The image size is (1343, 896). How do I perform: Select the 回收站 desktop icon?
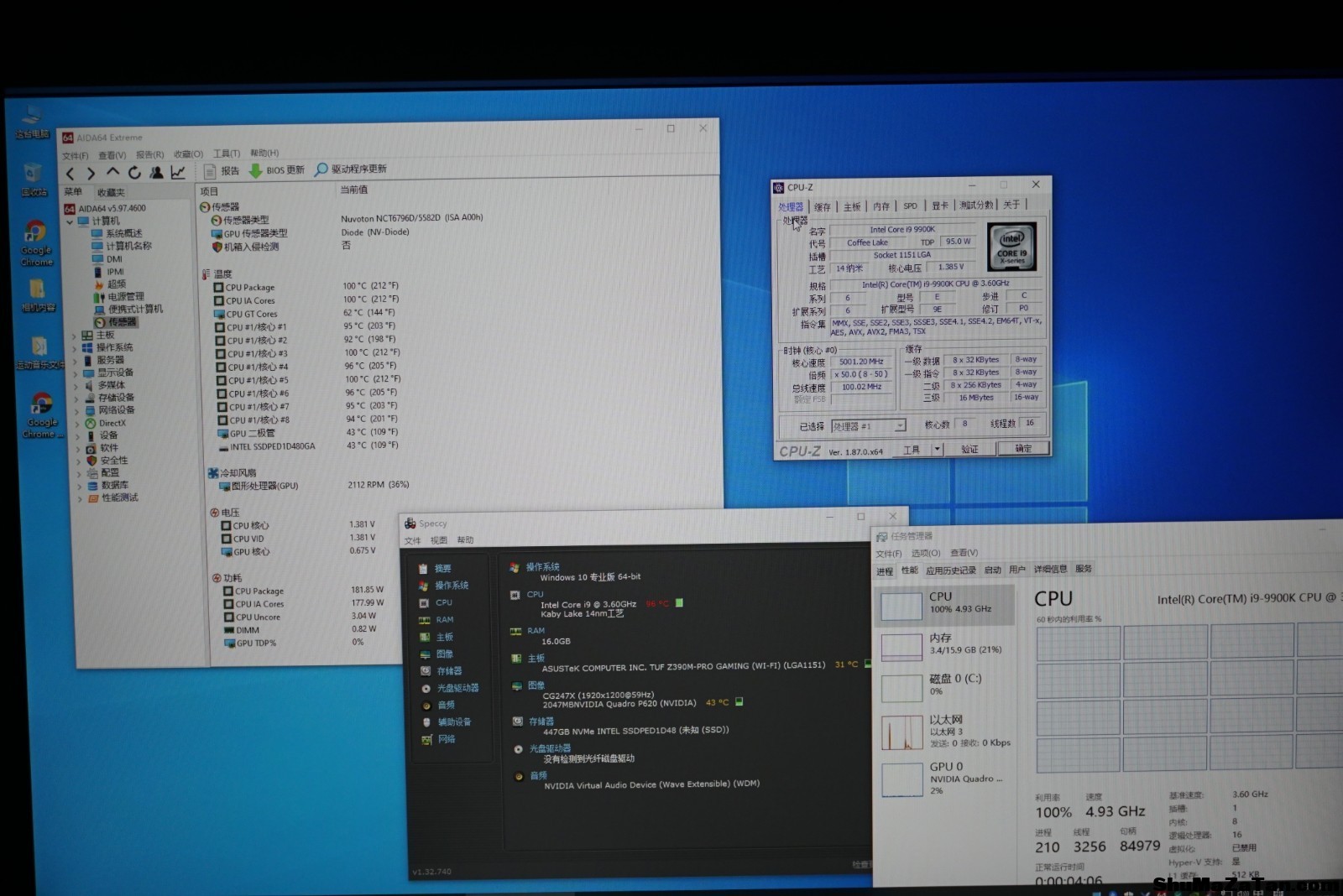(x=34, y=180)
